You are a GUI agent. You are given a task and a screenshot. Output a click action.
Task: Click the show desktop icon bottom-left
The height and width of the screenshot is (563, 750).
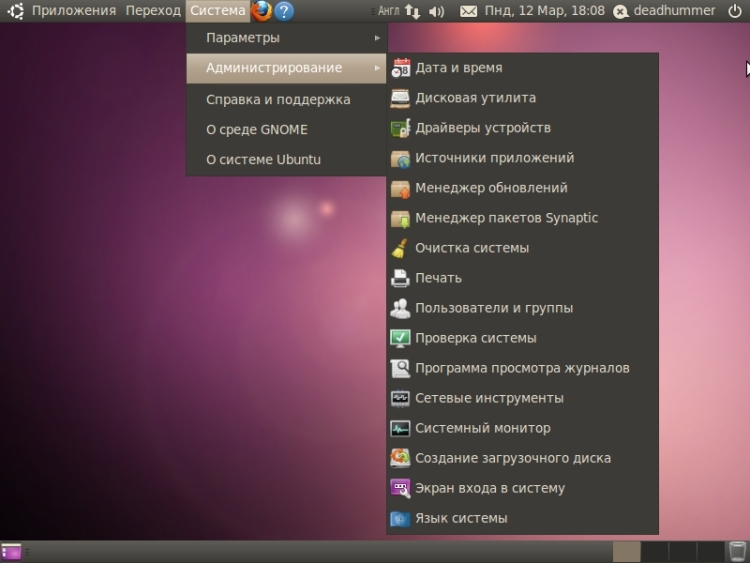11,551
